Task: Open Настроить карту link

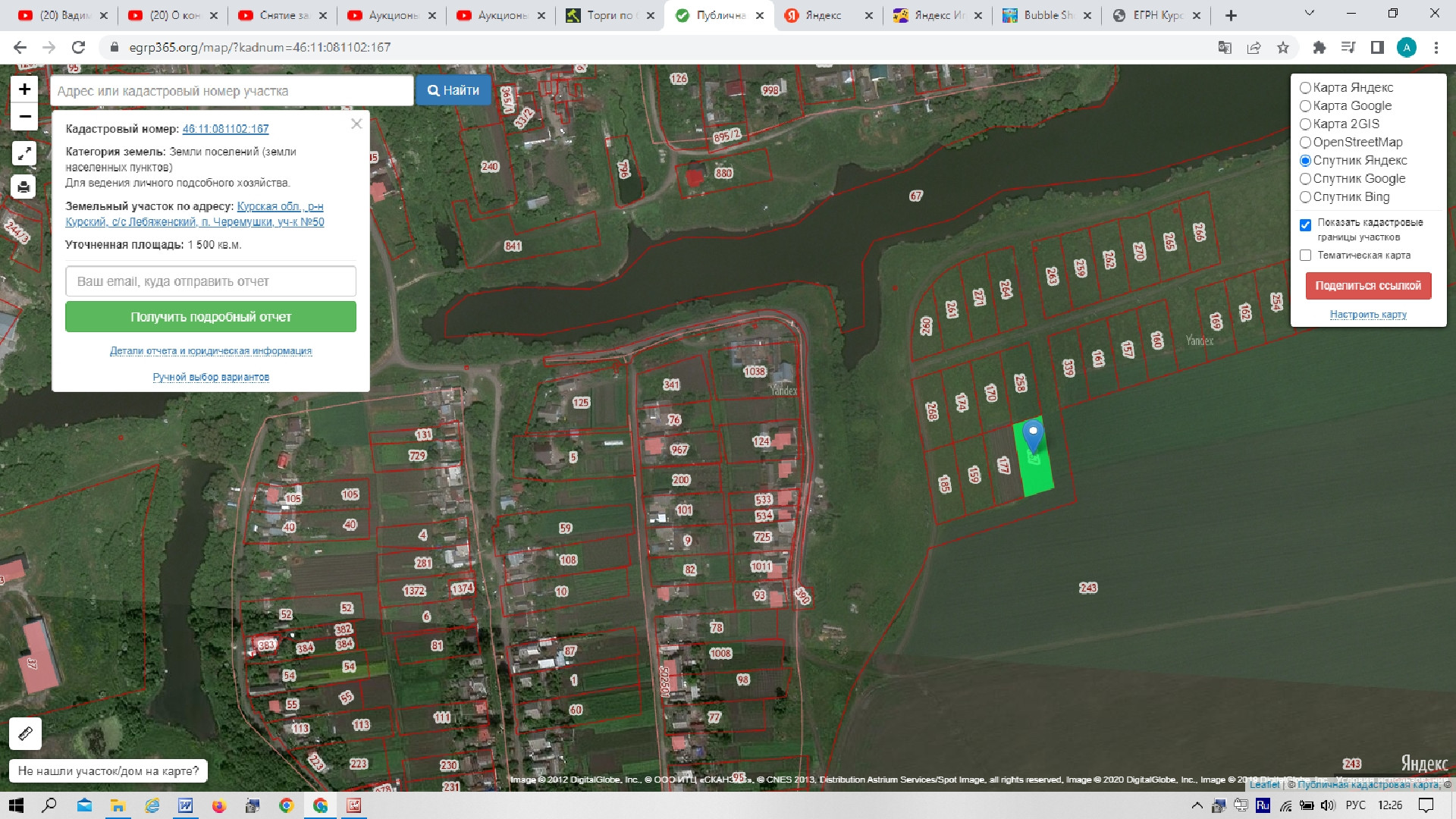Action: tap(1367, 314)
